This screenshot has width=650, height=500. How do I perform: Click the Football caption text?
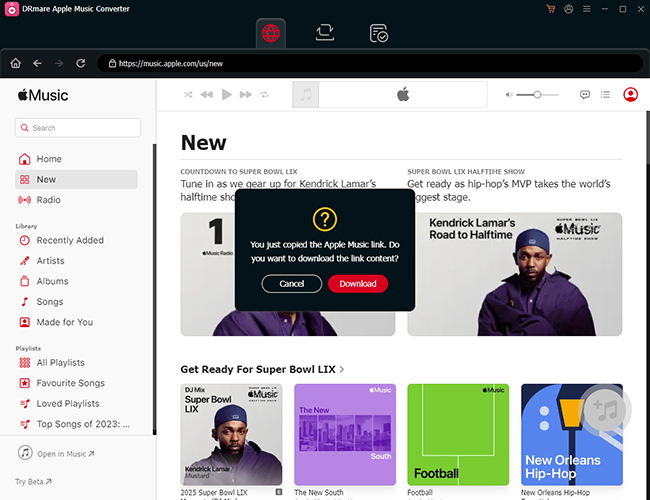pyautogui.click(x=420, y=492)
